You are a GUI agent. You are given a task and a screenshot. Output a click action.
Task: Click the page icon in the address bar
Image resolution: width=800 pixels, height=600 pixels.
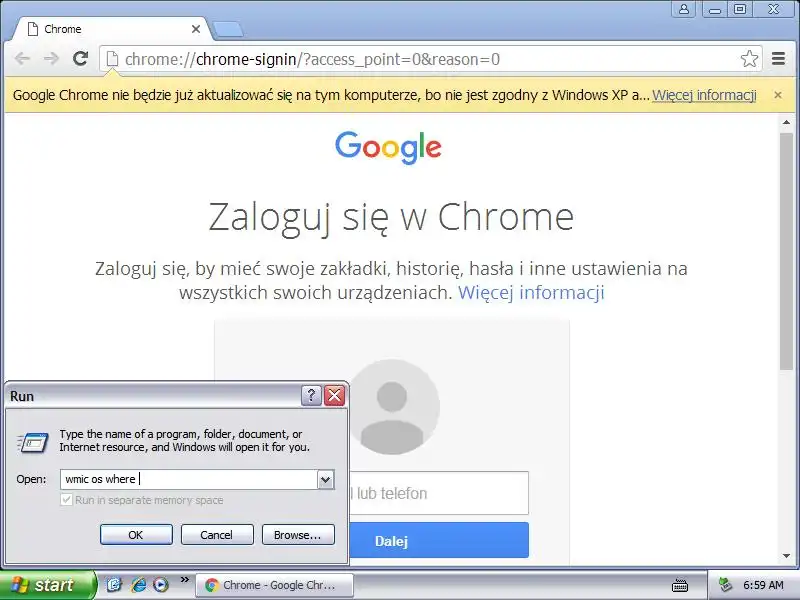click(x=112, y=59)
